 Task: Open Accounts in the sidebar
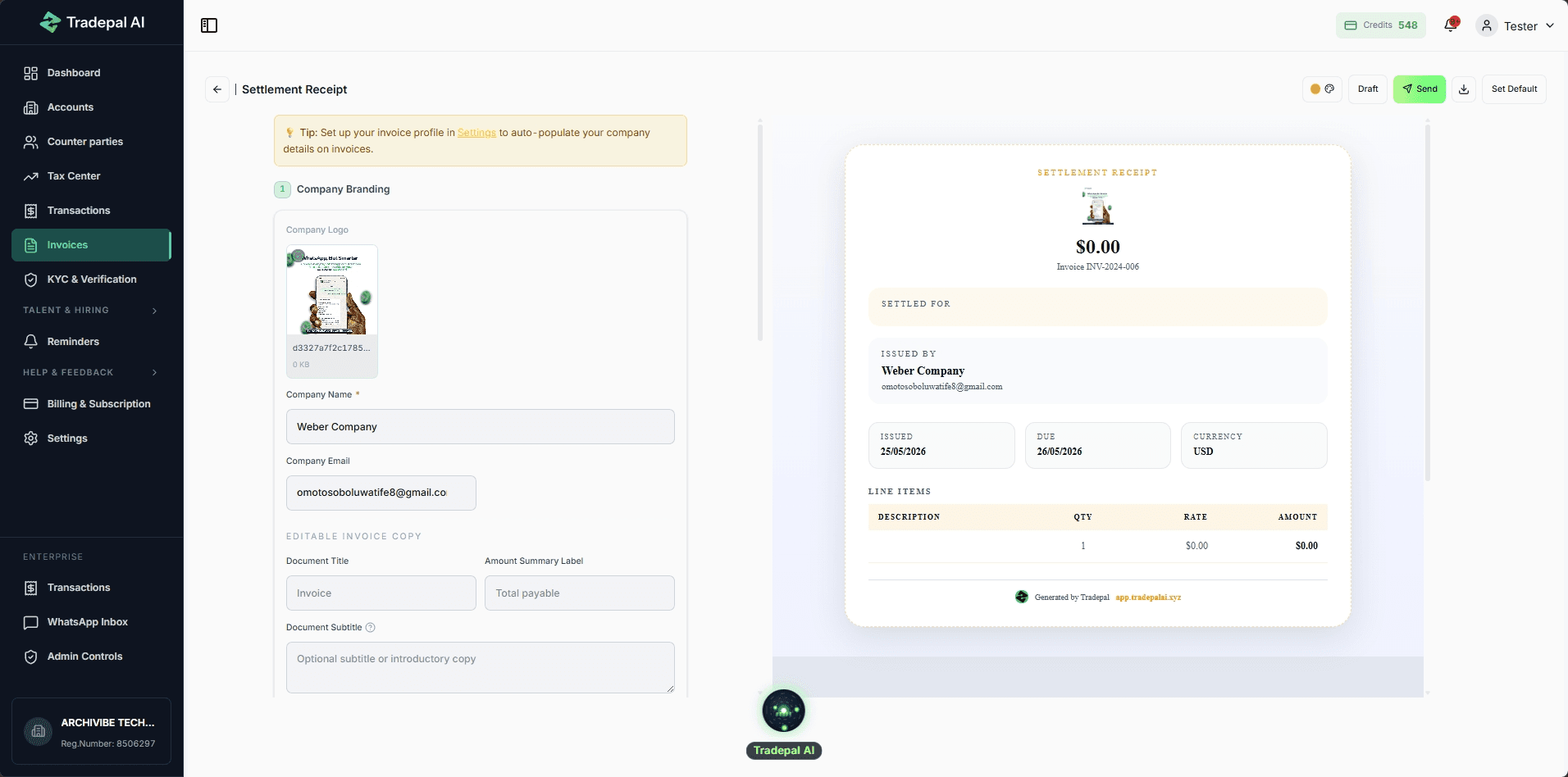point(92,107)
